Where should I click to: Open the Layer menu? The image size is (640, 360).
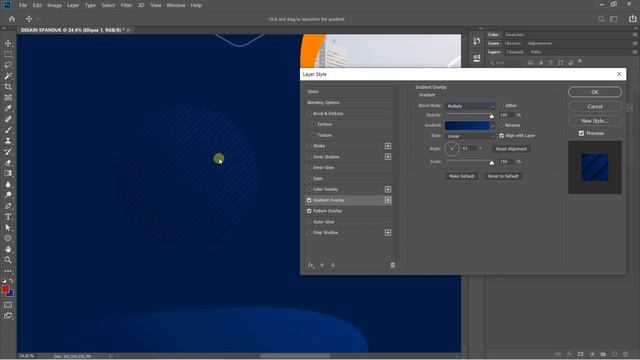(73, 5)
